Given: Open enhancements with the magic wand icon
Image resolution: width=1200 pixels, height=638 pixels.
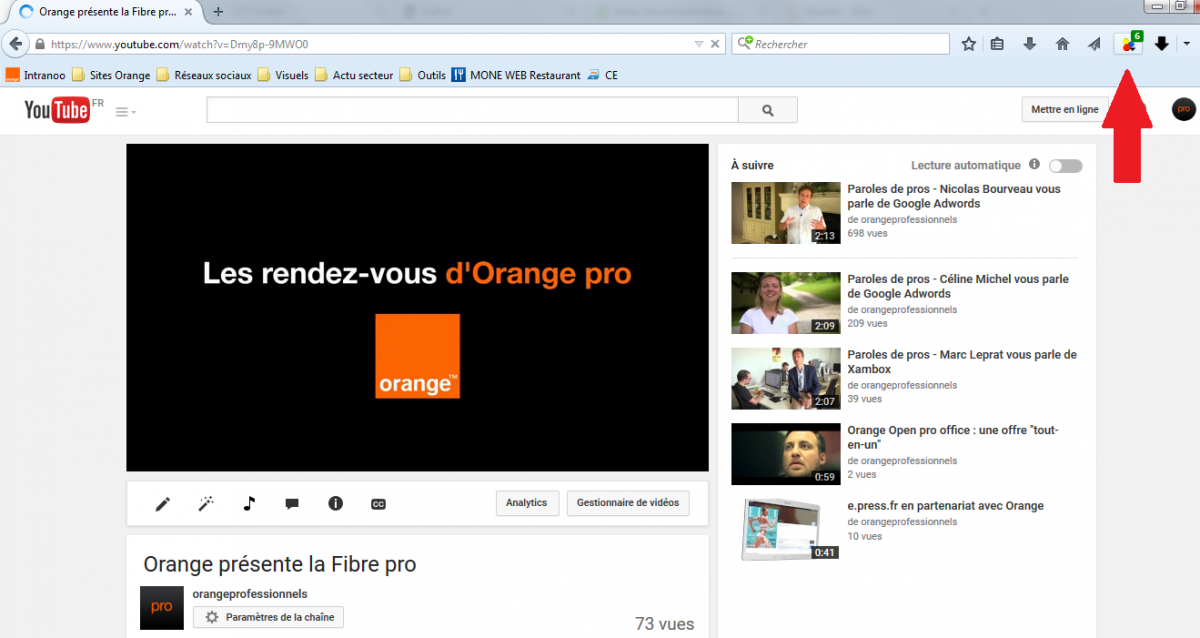Looking at the screenshot, I should 206,503.
